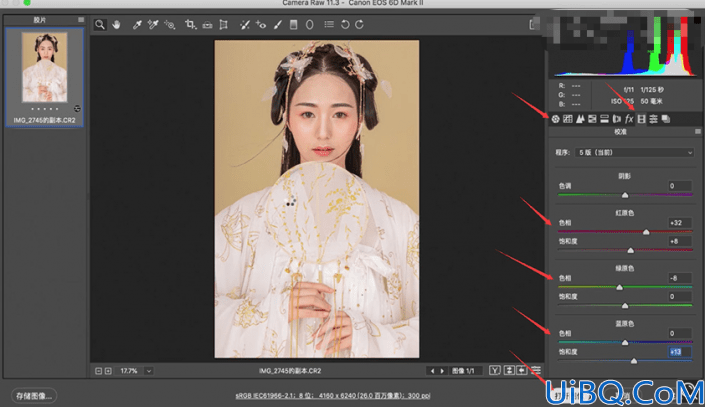Open the Detail panel tab
The width and height of the screenshot is (705, 407).
pos(580,119)
